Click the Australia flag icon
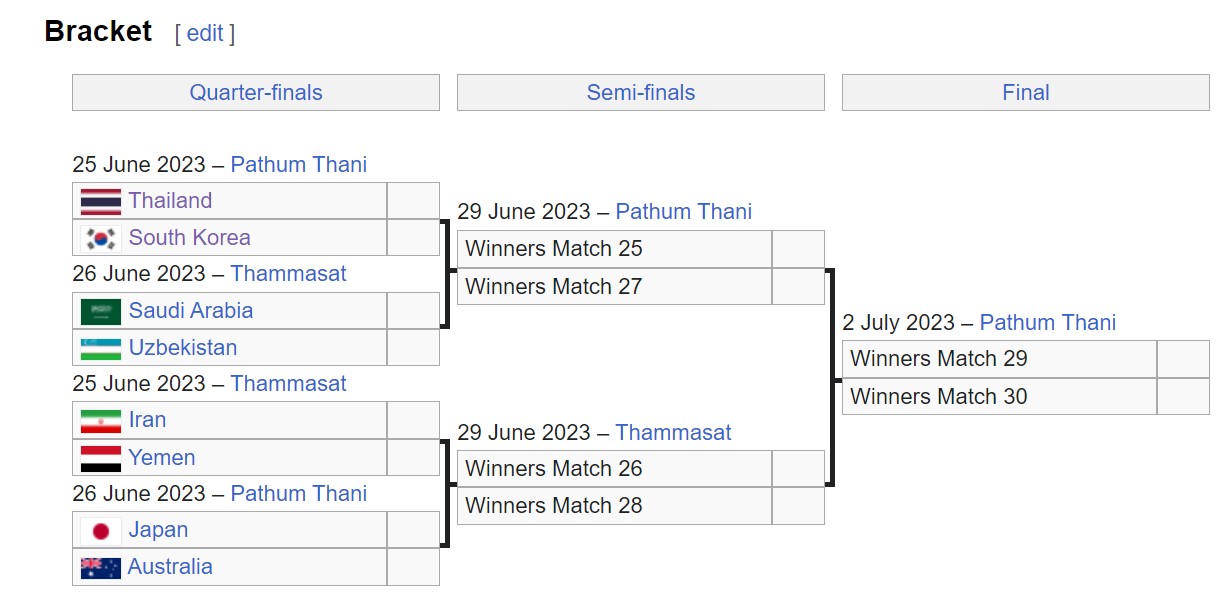 tap(101, 567)
